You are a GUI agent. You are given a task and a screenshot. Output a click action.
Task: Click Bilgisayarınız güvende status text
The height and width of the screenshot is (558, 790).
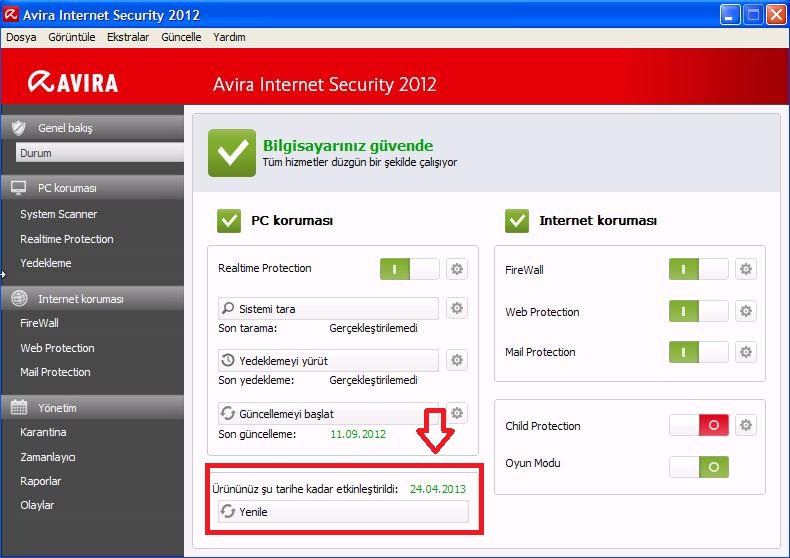pyautogui.click(x=348, y=146)
